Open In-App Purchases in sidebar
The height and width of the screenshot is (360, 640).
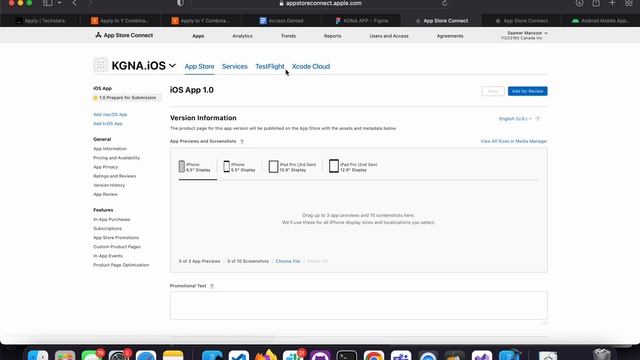111,220
